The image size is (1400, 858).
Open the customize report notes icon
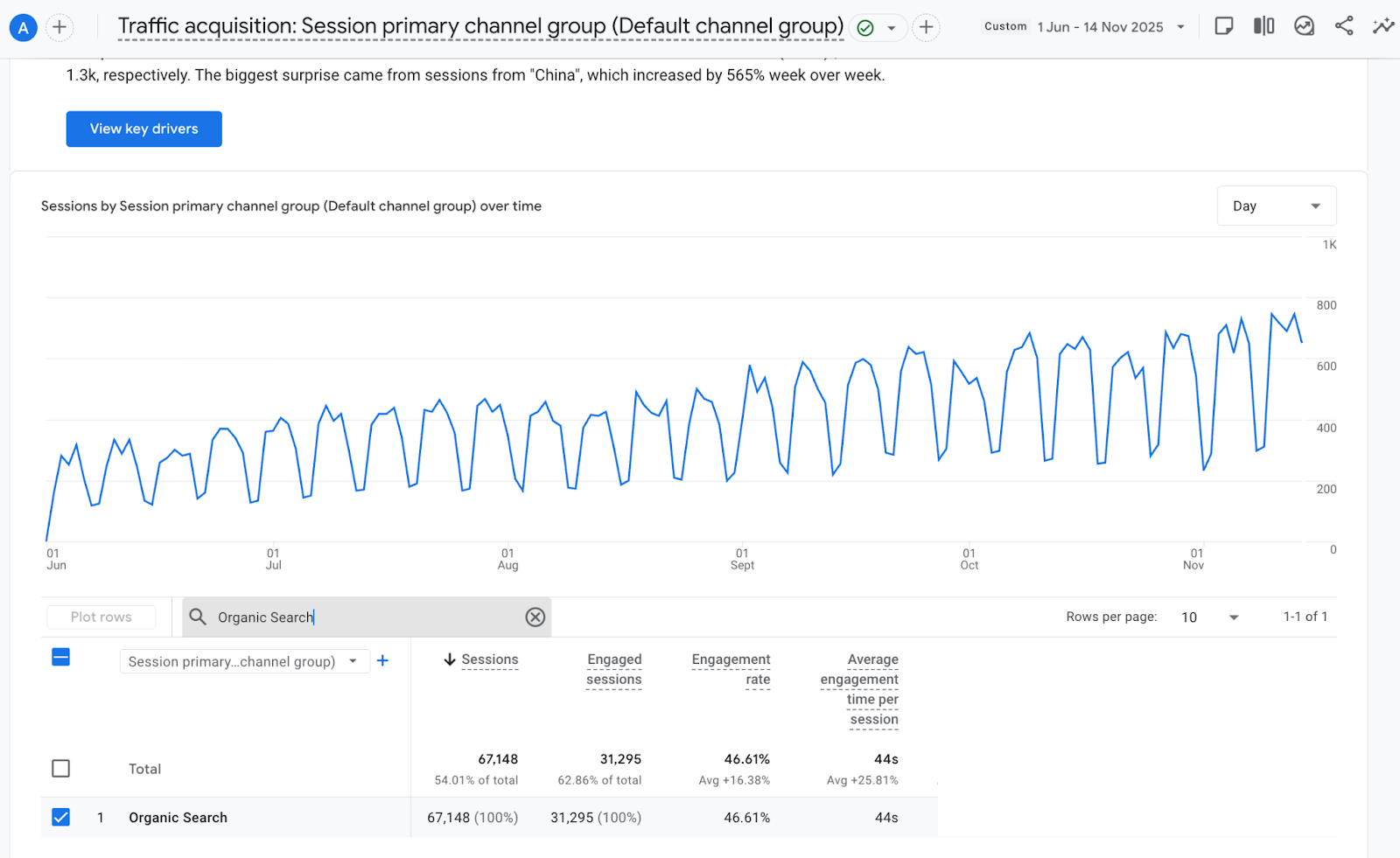click(1224, 26)
